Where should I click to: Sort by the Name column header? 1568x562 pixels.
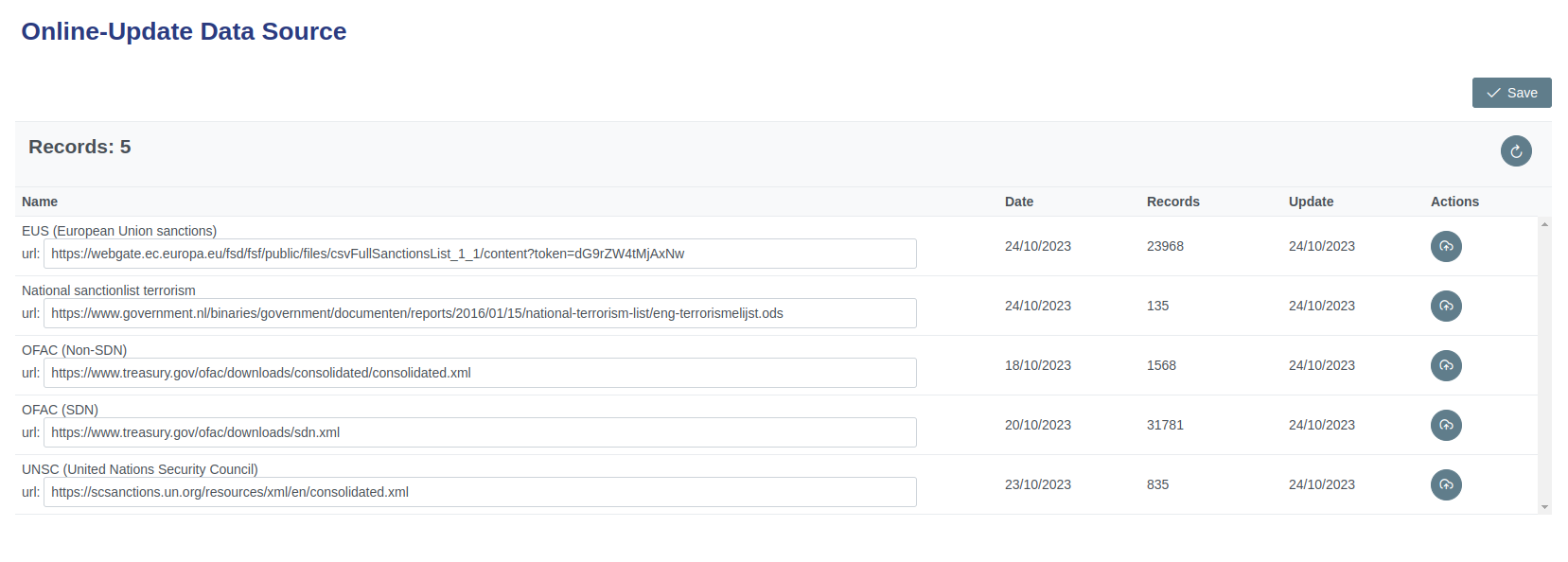tap(40, 202)
